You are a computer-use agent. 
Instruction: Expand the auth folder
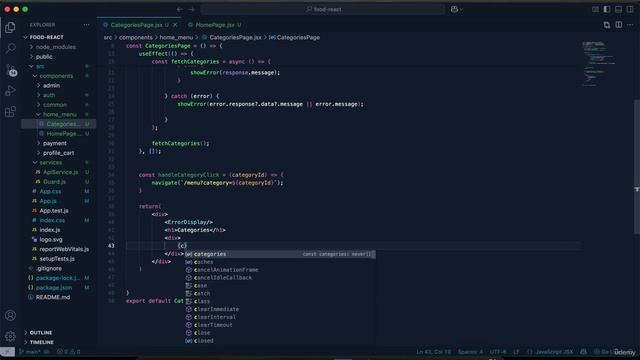[49, 95]
